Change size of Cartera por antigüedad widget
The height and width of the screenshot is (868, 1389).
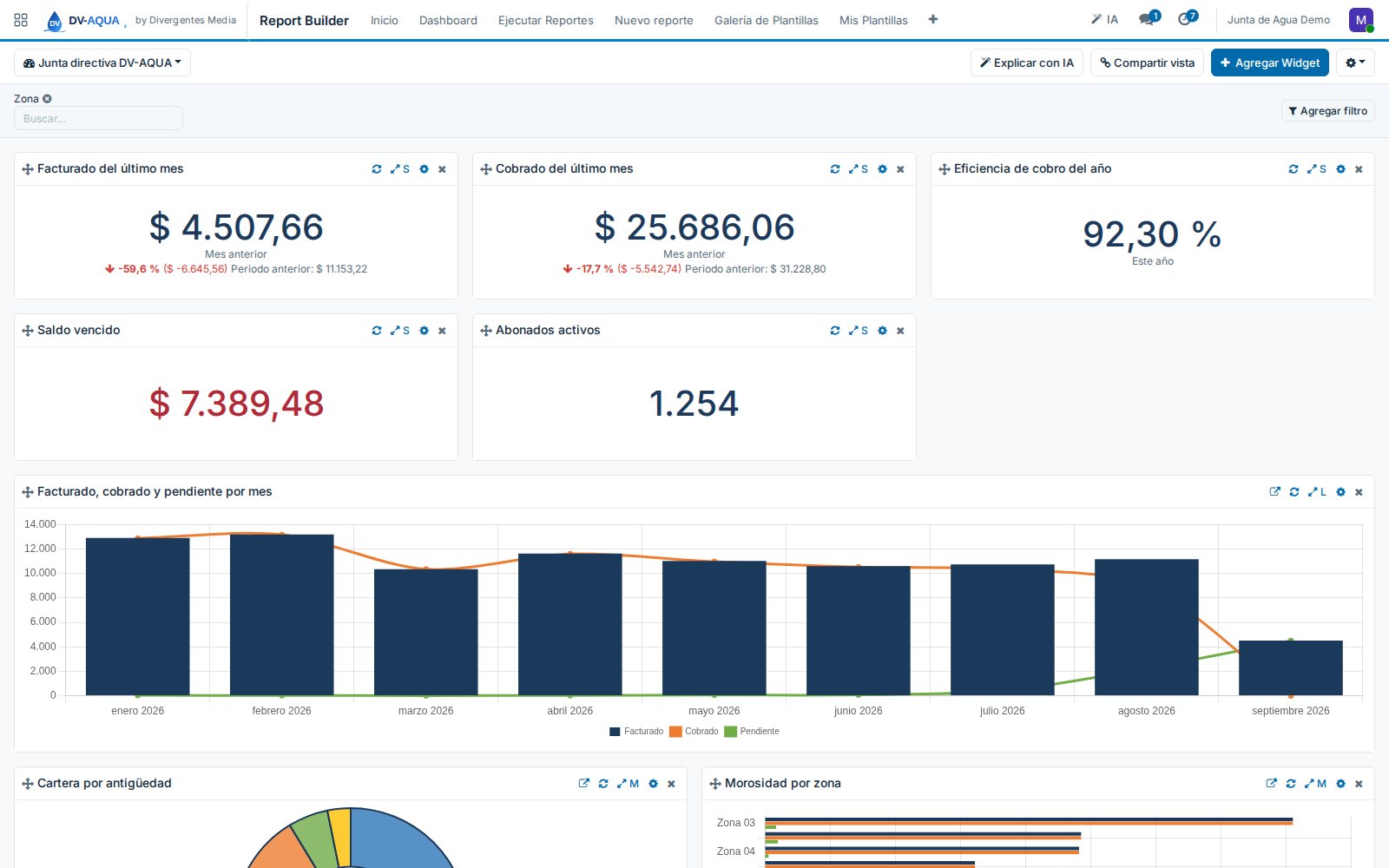pyautogui.click(x=628, y=784)
